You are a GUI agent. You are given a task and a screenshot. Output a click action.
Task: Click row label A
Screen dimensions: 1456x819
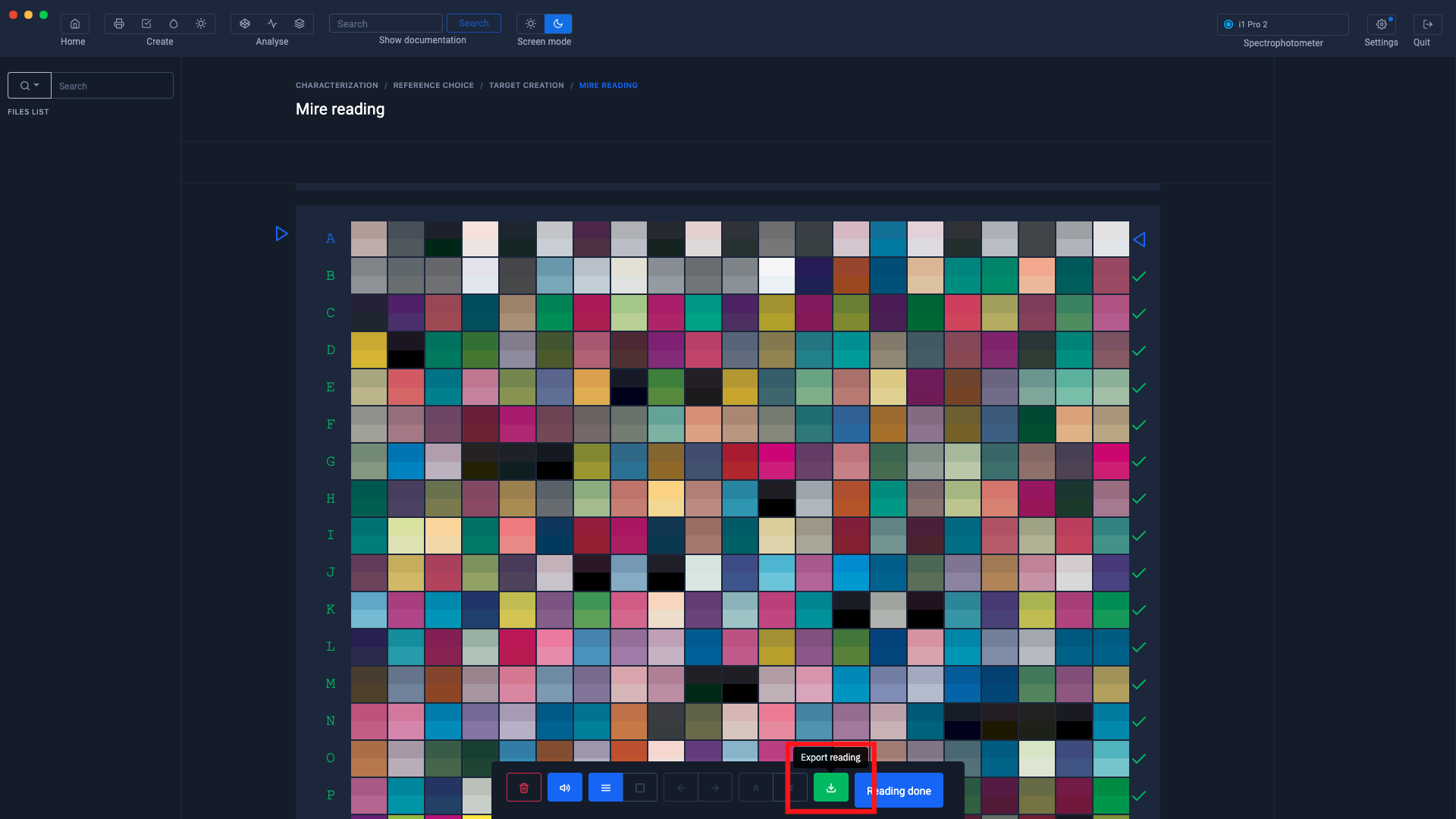click(x=331, y=239)
